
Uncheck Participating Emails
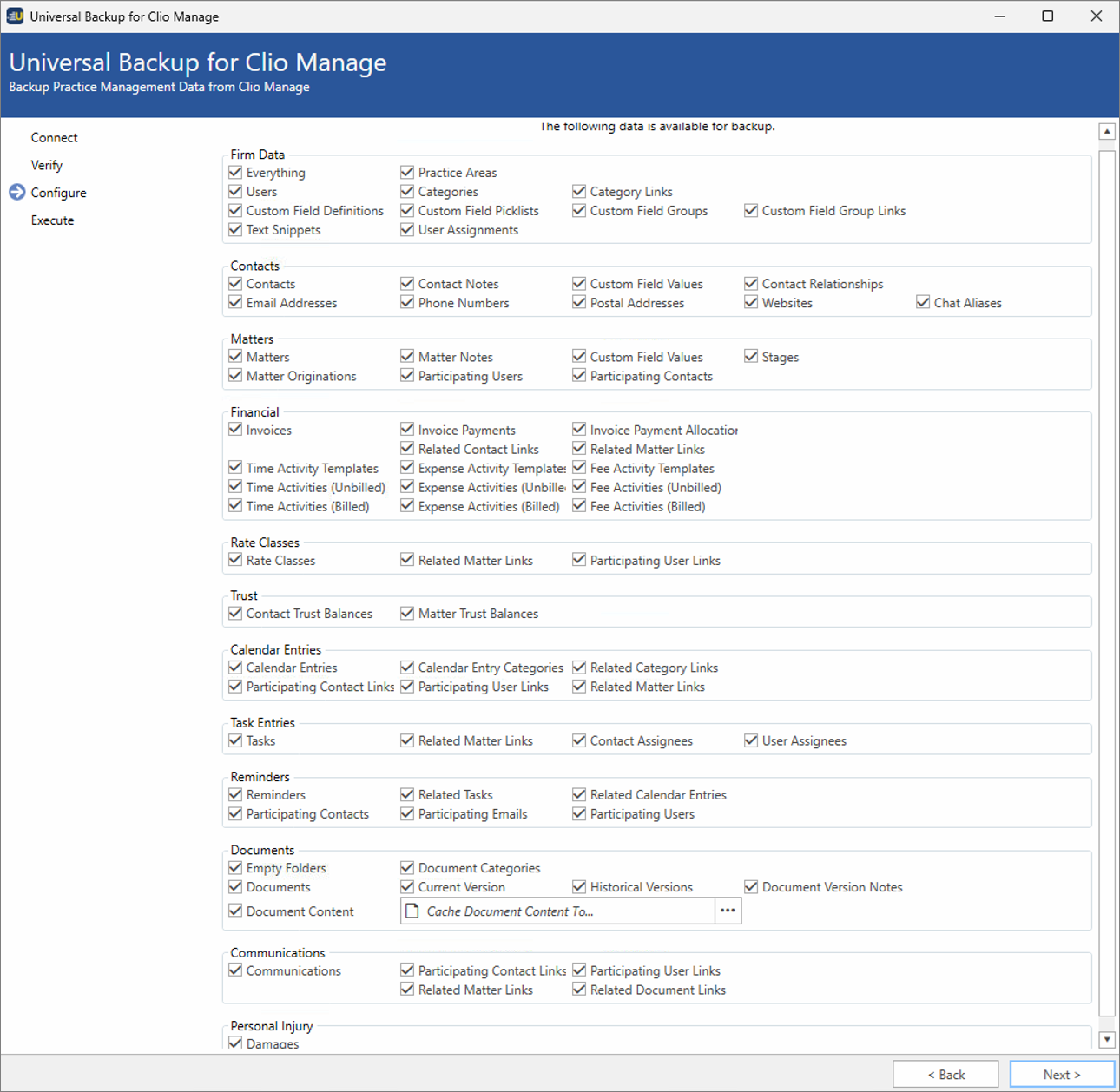(x=407, y=813)
